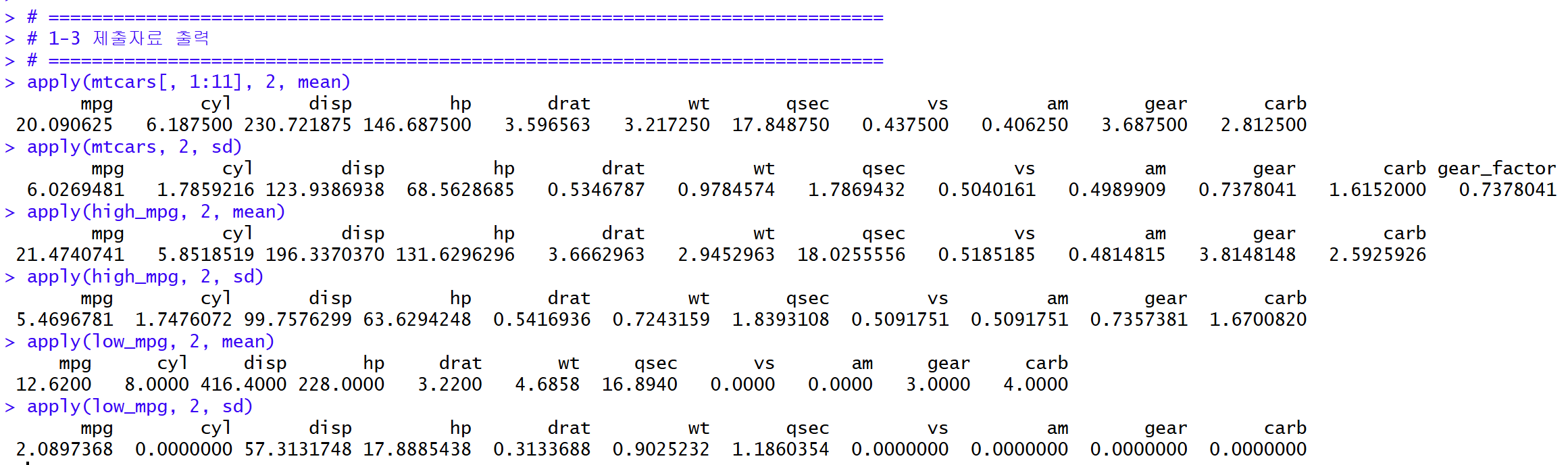The width and height of the screenshot is (1568, 465).
Task: Click the low_mpg sd value 1.1860354
Action: pyautogui.click(x=781, y=449)
